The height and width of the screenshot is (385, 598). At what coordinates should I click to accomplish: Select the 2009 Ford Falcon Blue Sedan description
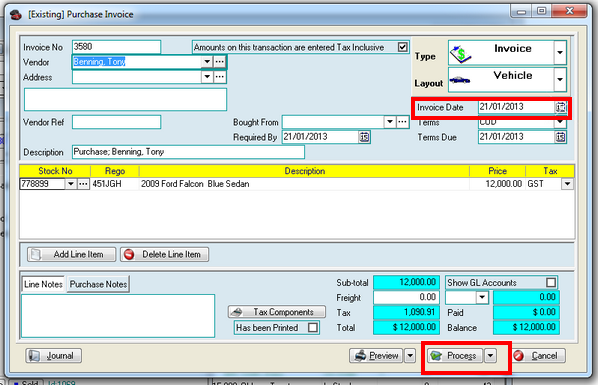point(304,184)
